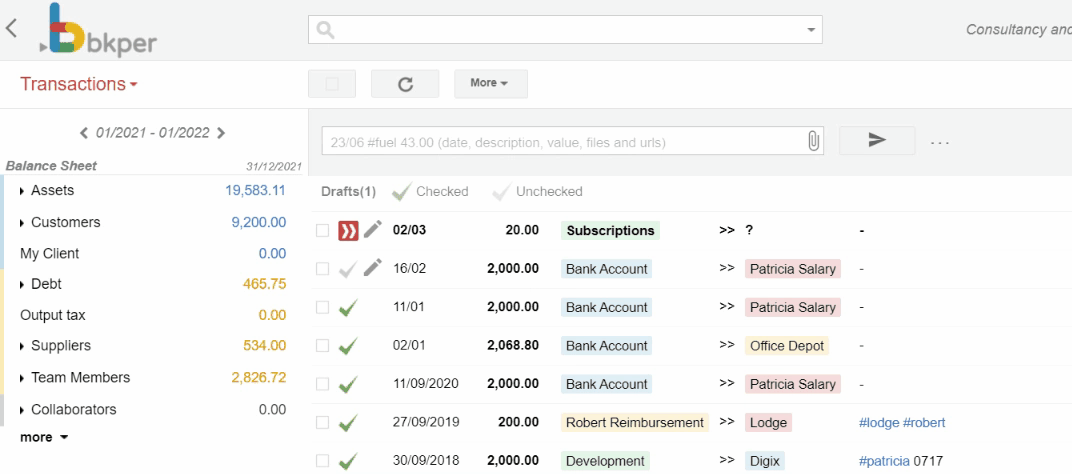Screen dimensions: 1072x474
Task: Click the refresh button in the toolbar
Action: 405,84
